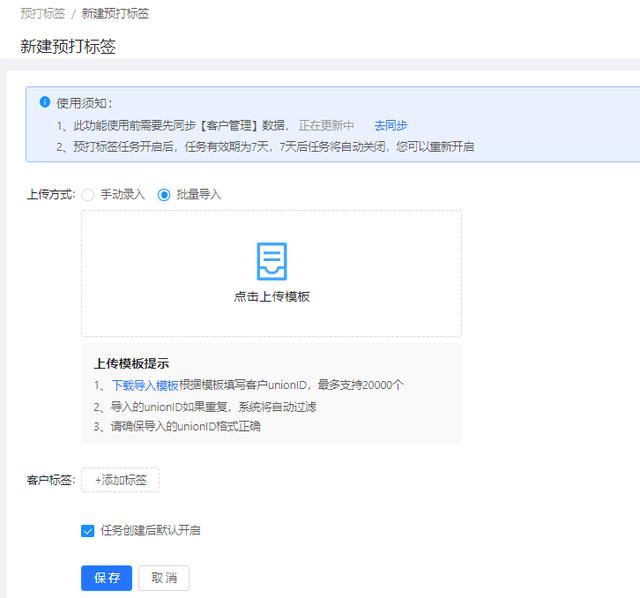Toggle the 任务创建后默认开启 checkbox
Screen dimensions: 640x598
pyautogui.click(x=87, y=531)
